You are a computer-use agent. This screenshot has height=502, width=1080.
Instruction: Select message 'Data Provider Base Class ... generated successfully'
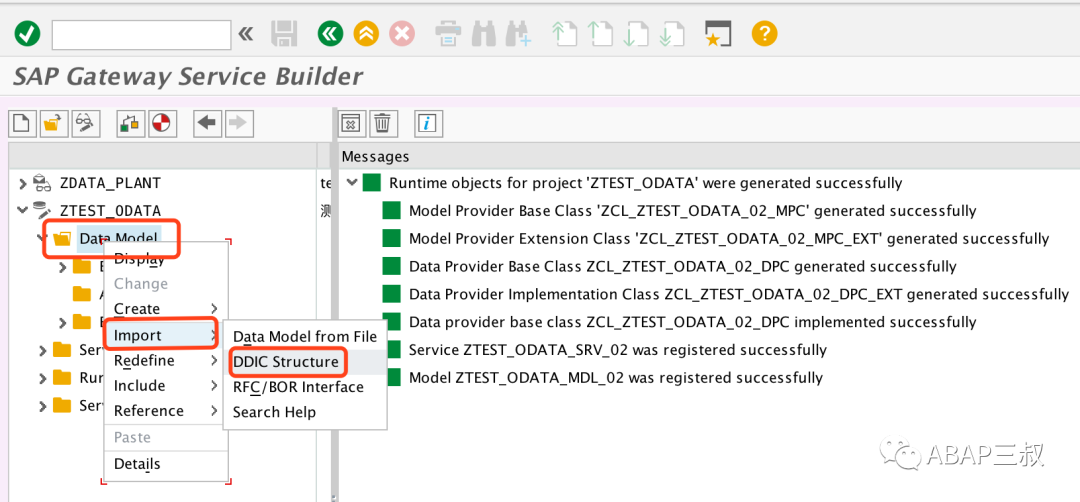pos(683,266)
